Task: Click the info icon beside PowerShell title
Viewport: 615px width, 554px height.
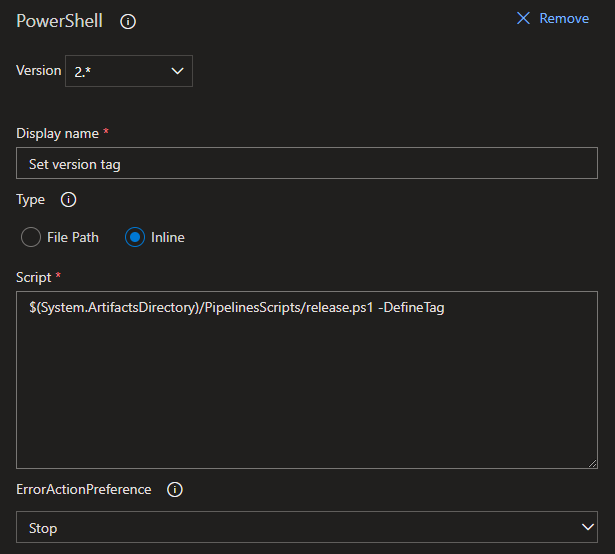Action: click(x=128, y=21)
